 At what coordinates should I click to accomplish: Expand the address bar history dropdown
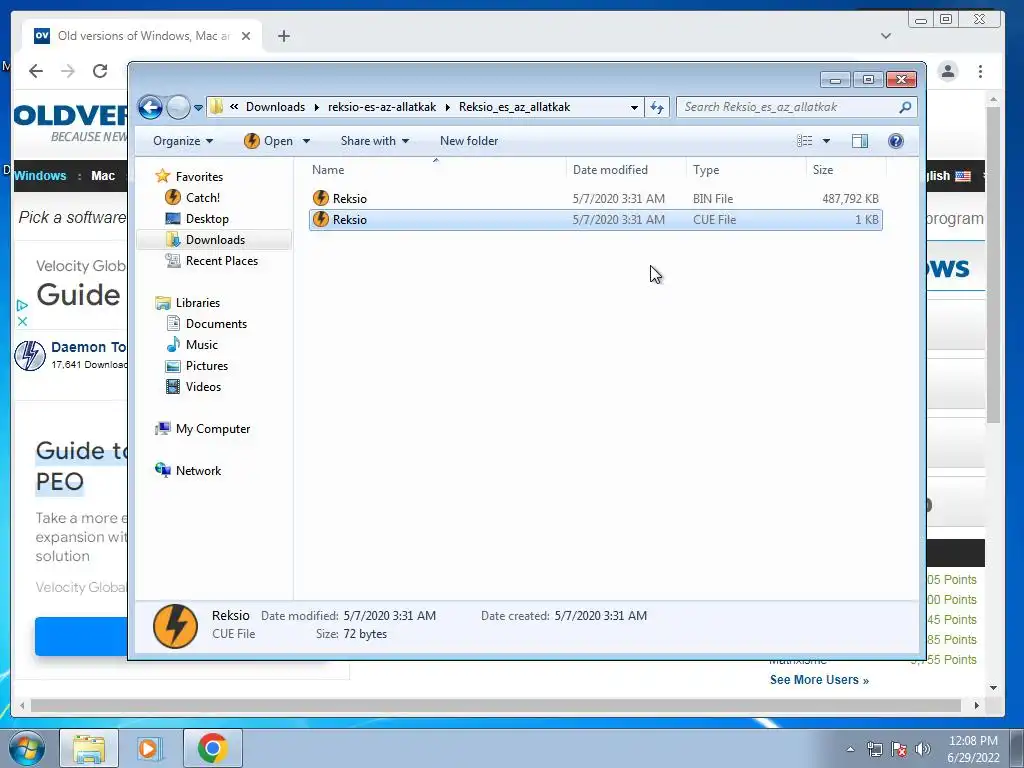pos(633,107)
